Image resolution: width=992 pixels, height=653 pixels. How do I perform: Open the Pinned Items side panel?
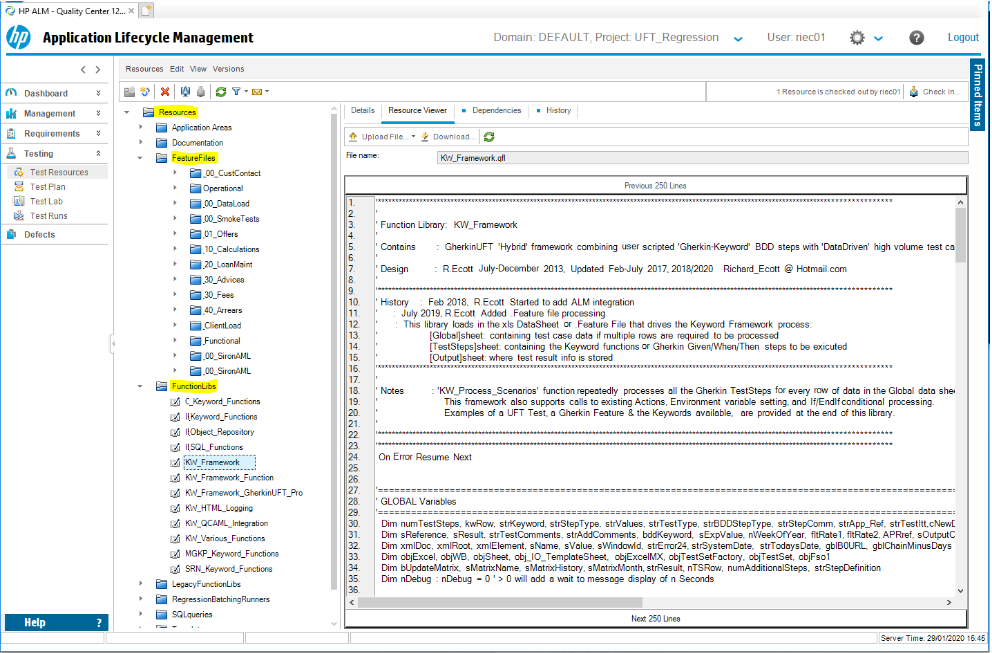[x=978, y=96]
